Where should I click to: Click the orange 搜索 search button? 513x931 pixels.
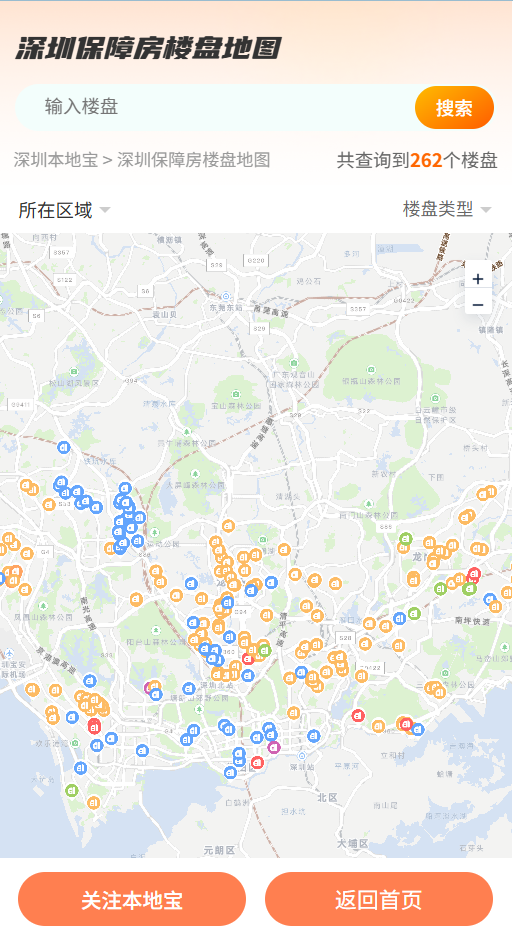(454, 107)
